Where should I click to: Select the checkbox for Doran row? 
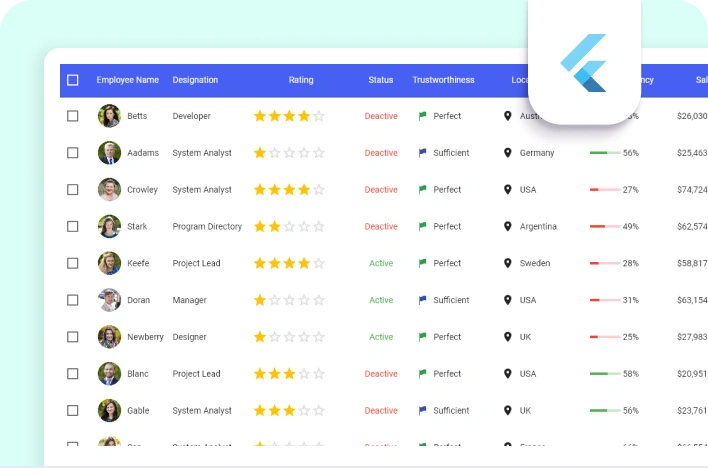tap(72, 300)
